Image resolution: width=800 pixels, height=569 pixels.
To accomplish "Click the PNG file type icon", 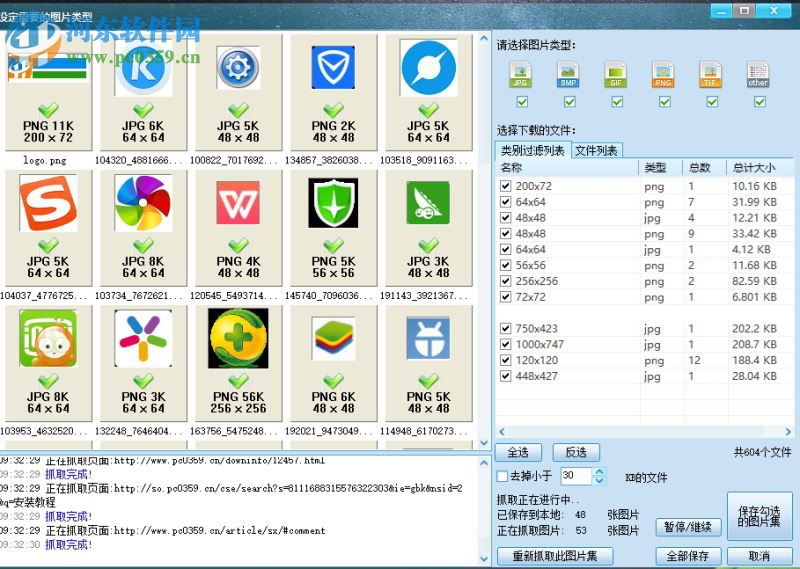I will click(x=663, y=75).
